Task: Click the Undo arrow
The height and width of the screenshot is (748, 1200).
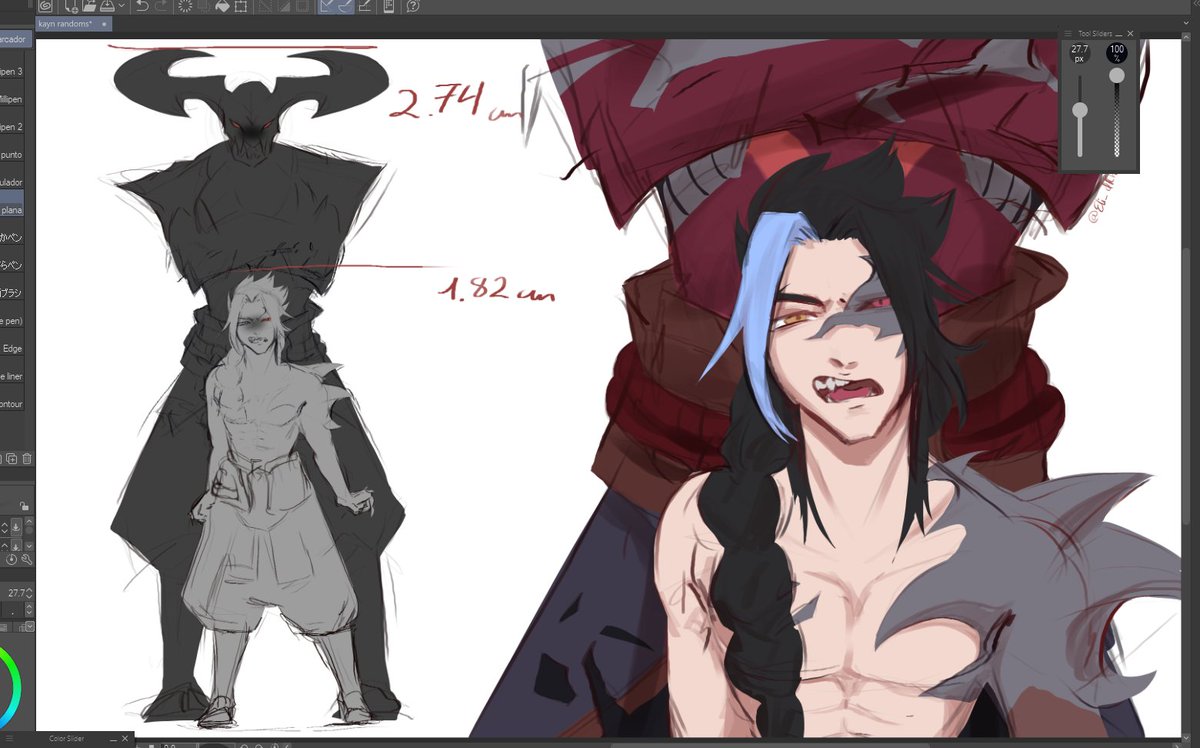Action: [x=142, y=6]
